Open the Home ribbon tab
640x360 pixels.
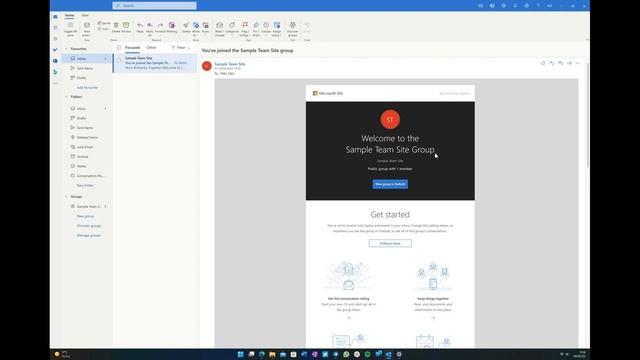pyautogui.click(x=69, y=15)
